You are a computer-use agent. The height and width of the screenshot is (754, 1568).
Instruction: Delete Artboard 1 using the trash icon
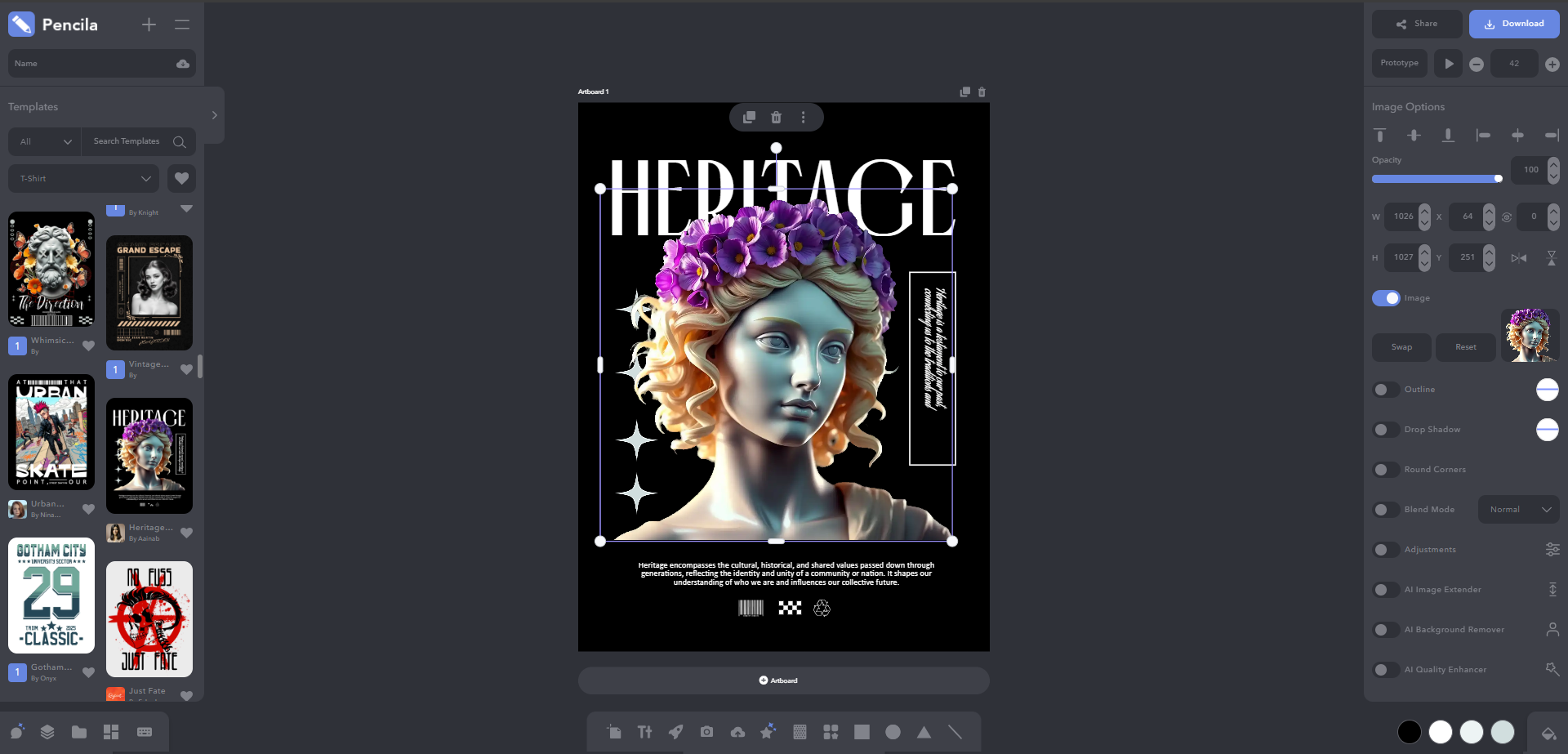tap(982, 92)
